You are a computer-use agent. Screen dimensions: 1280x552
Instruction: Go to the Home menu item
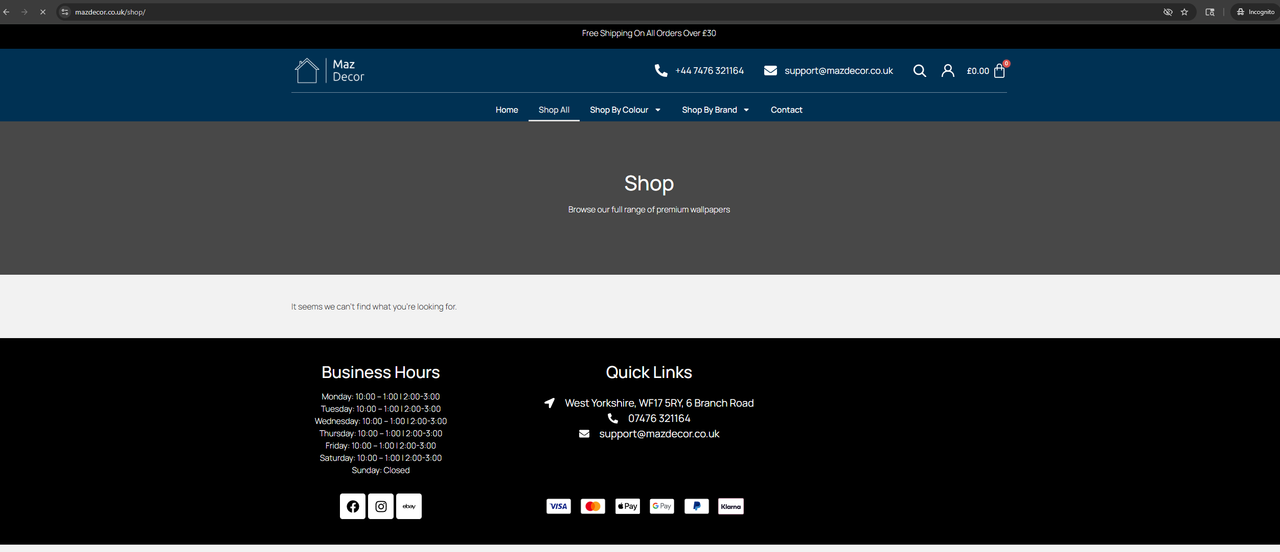pos(507,110)
